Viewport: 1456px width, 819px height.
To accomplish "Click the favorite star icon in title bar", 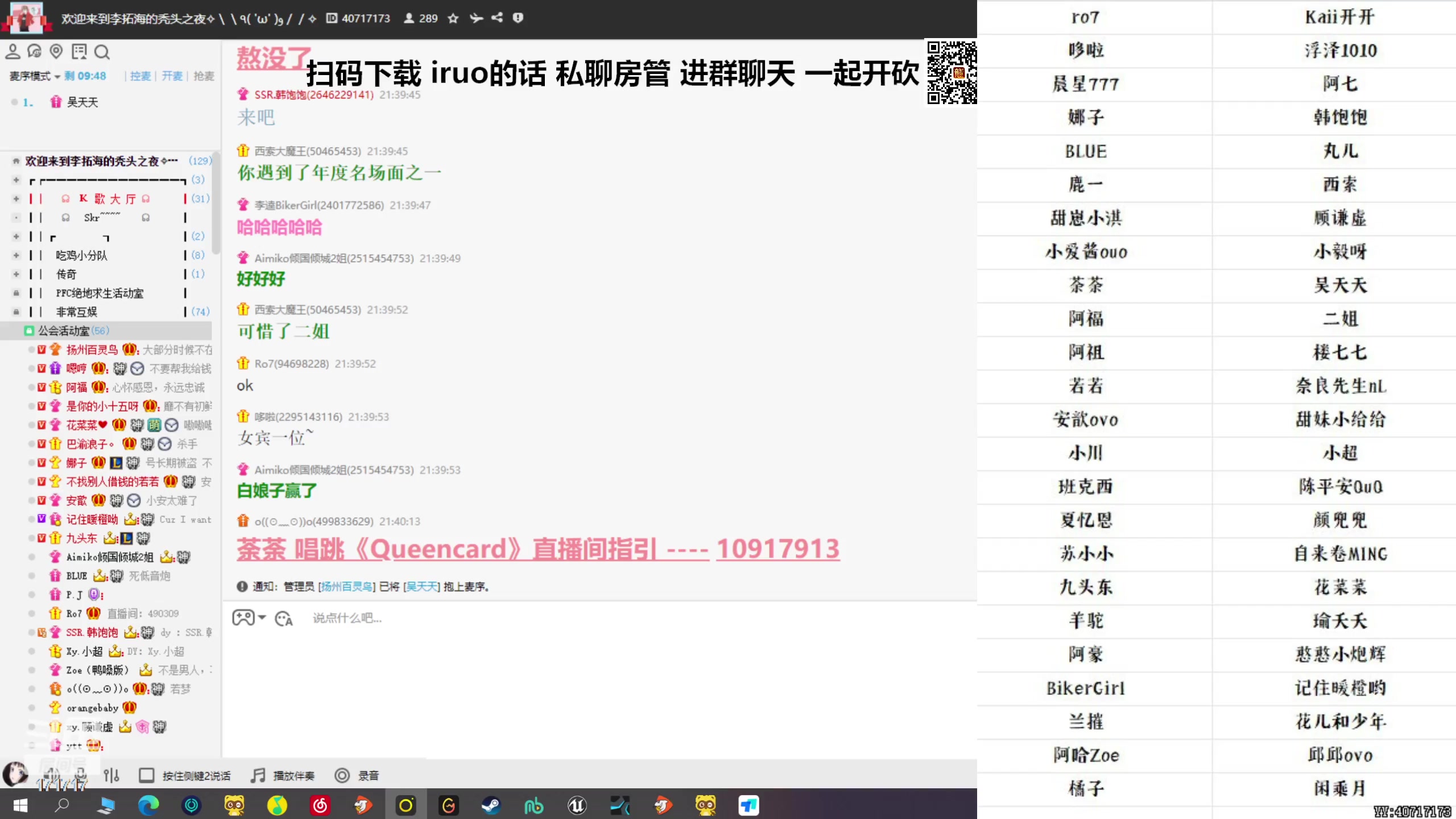I will [453, 18].
